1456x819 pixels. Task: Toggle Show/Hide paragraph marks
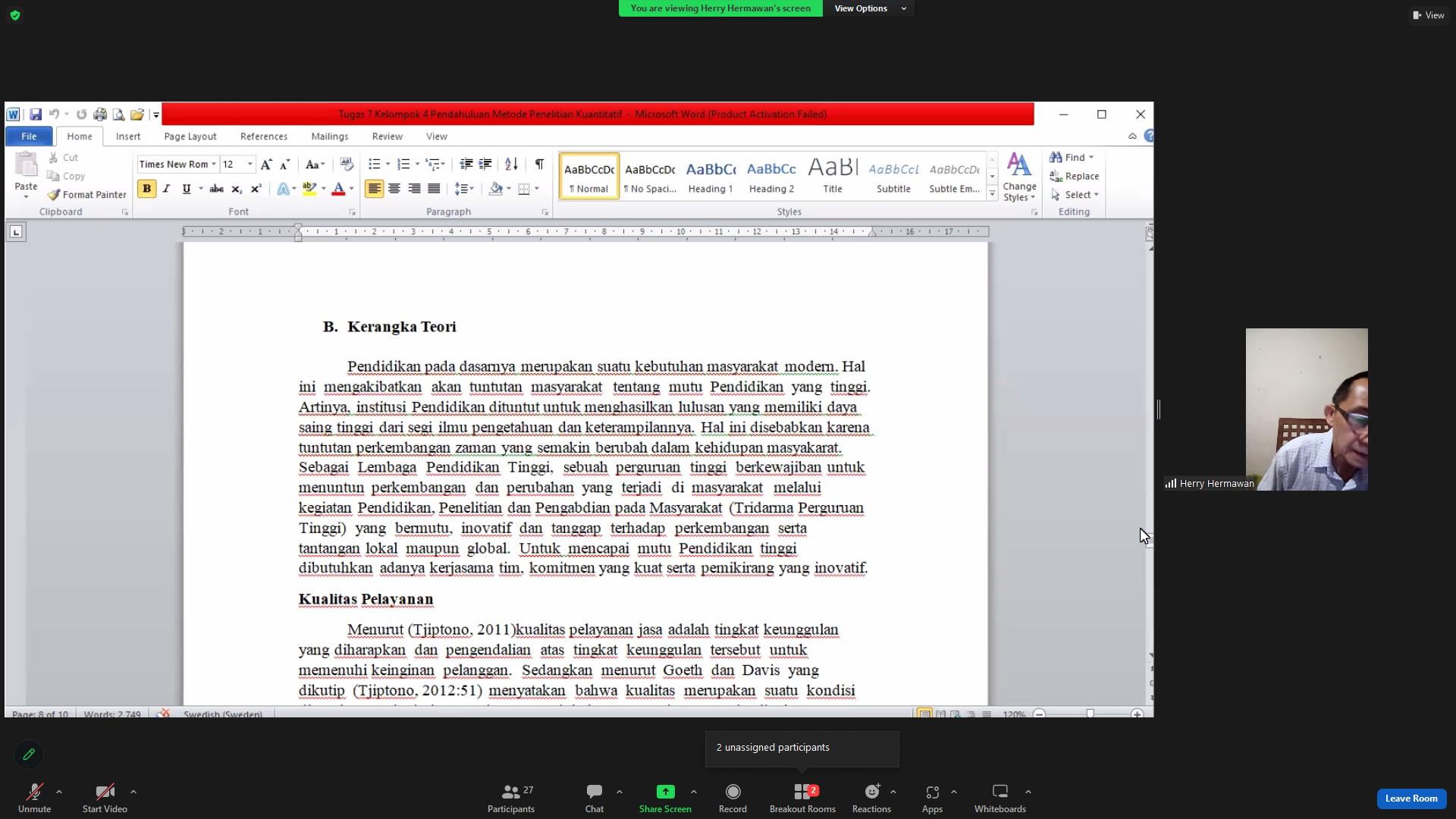[x=539, y=164]
